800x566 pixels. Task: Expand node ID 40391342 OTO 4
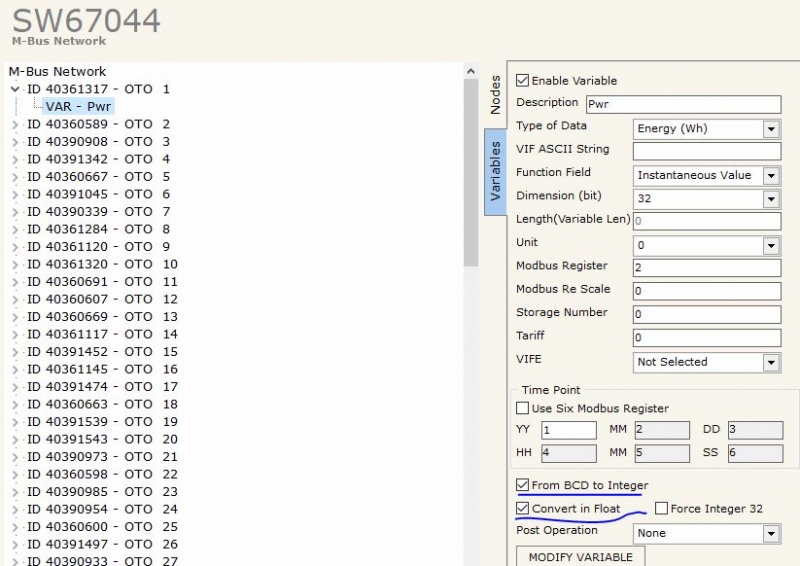[15, 159]
